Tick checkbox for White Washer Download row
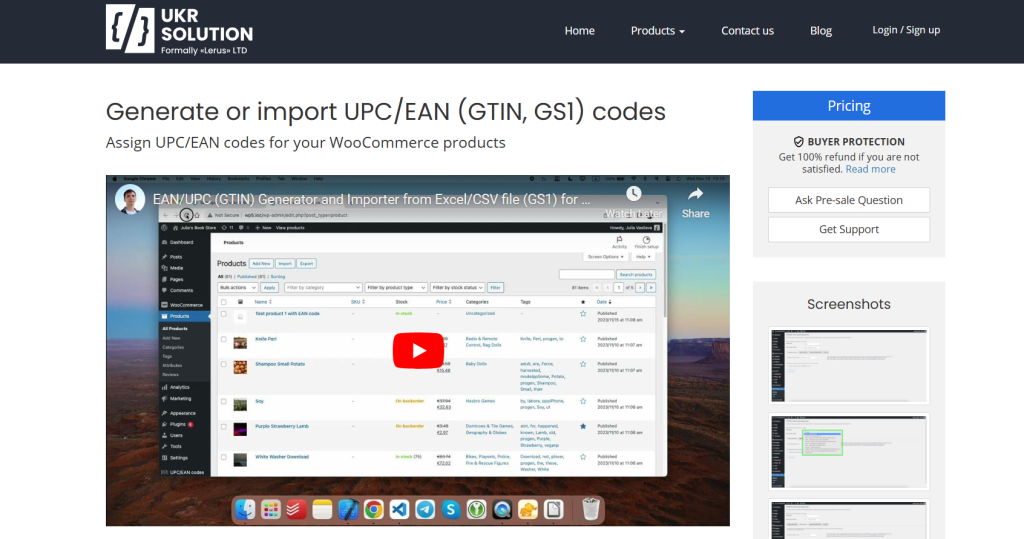 (x=223, y=457)
